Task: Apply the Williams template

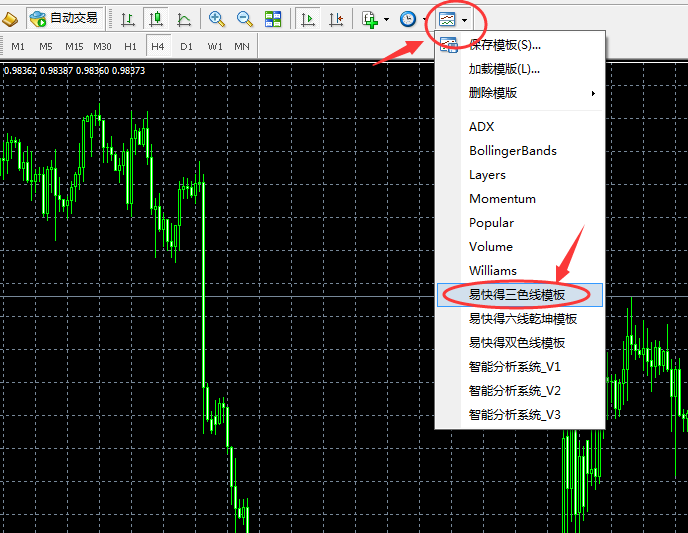Action: coord(520,271)
